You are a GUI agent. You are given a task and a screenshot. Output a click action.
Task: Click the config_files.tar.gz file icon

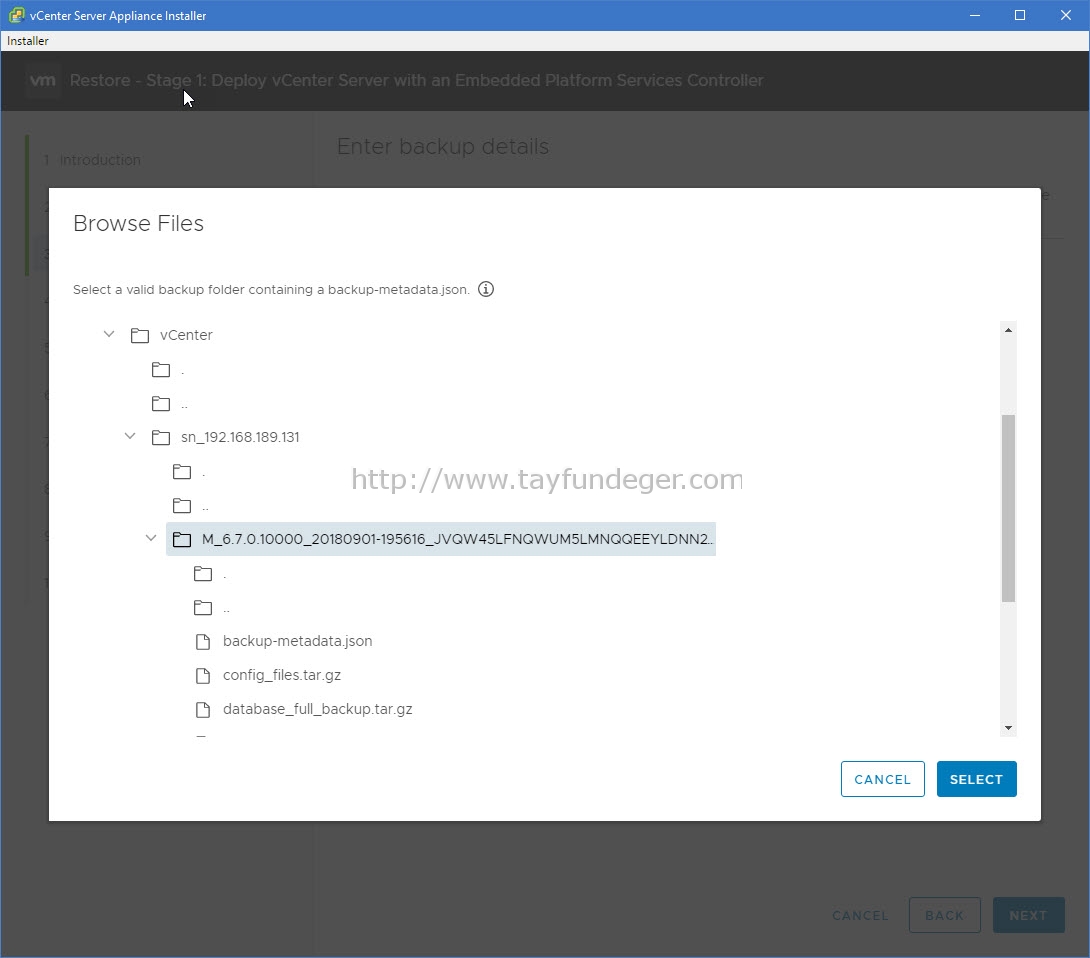pos(203,676)
